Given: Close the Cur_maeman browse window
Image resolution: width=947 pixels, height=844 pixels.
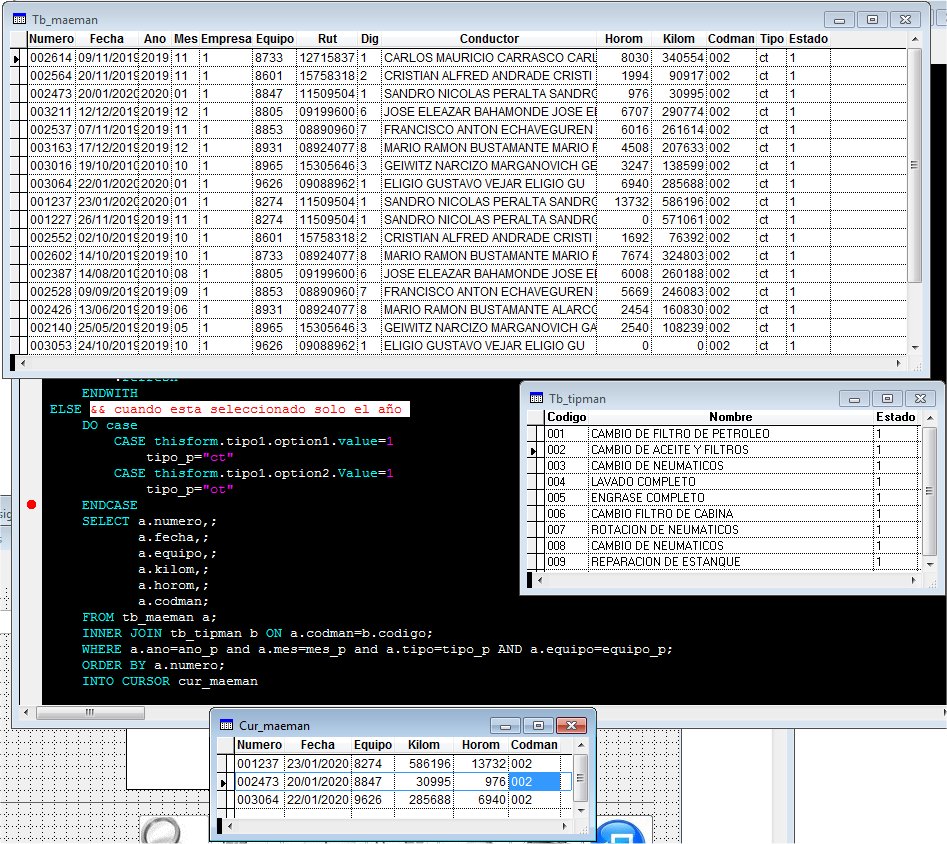Looking at the screenshot, I should (571, 725).
